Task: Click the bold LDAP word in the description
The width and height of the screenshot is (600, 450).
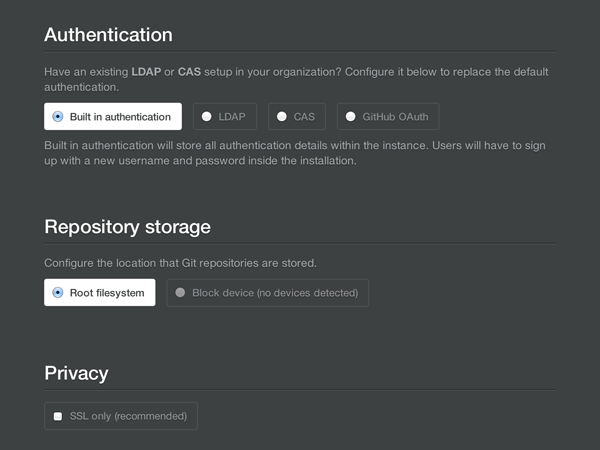Action: coord(146,72)
